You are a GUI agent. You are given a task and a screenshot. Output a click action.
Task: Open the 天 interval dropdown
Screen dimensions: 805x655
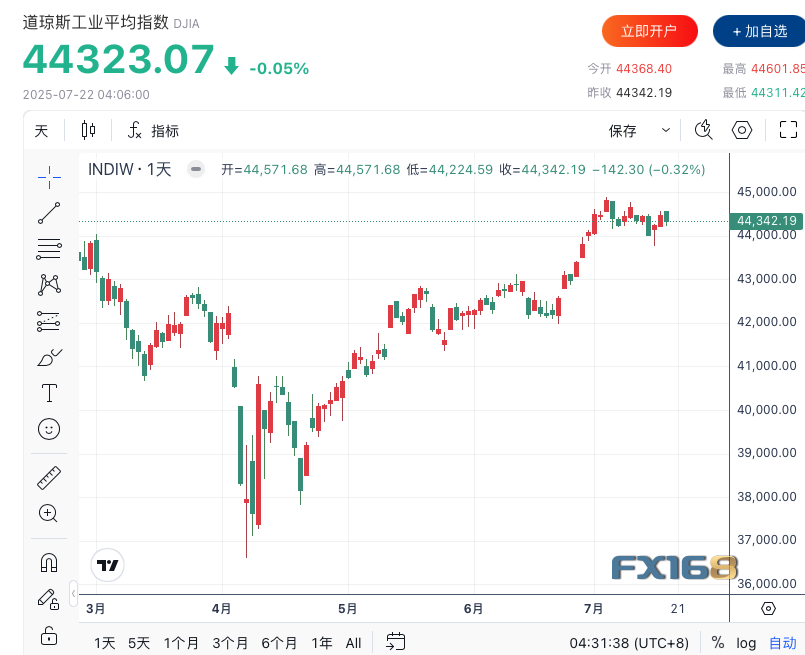point(41,130)
